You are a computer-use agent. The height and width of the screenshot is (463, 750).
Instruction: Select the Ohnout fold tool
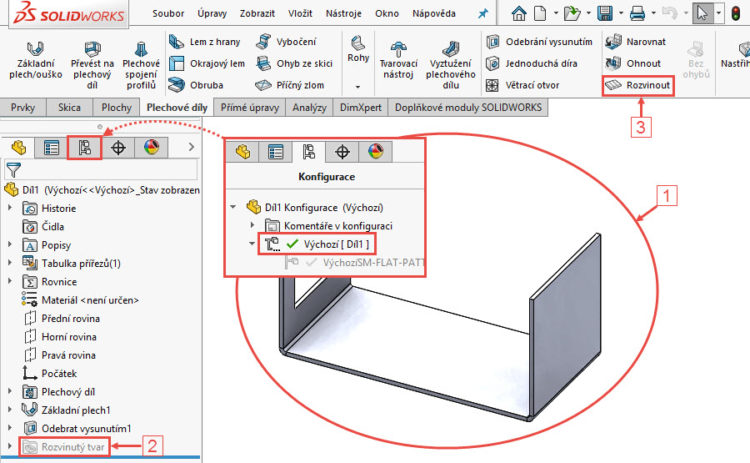pos(632,63)
